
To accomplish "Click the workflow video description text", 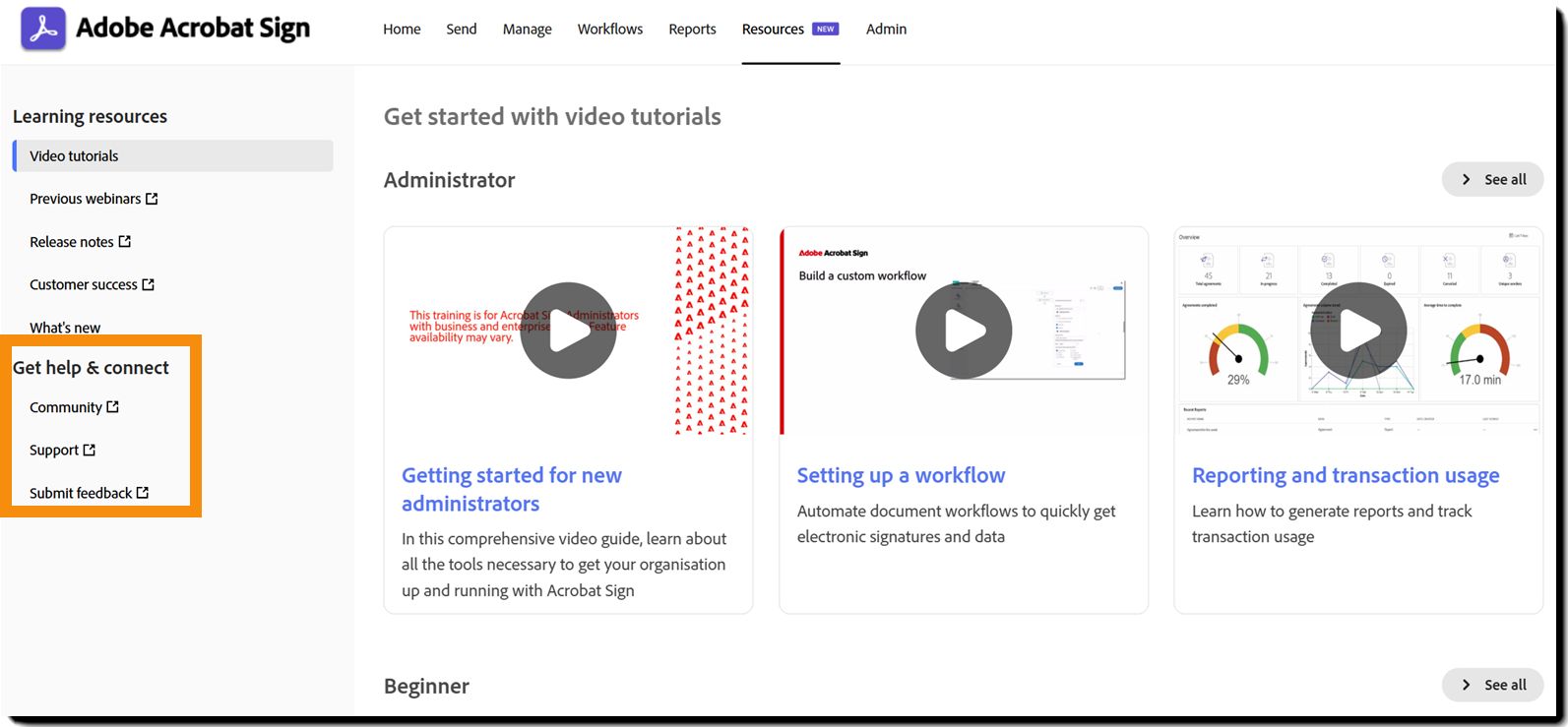I will click(x=956, y=524).
